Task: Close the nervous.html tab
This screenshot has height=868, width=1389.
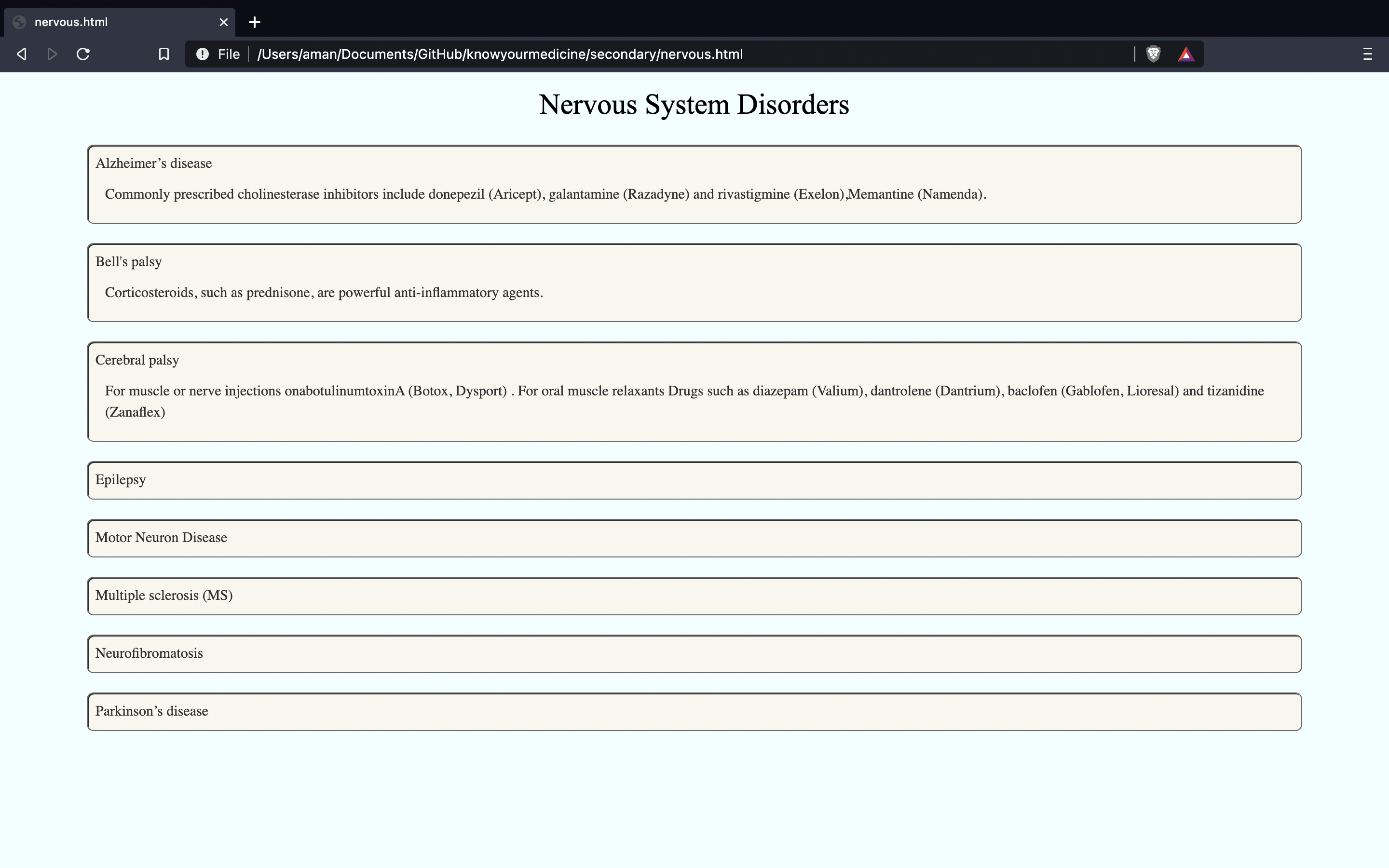Action: point(223,22)
